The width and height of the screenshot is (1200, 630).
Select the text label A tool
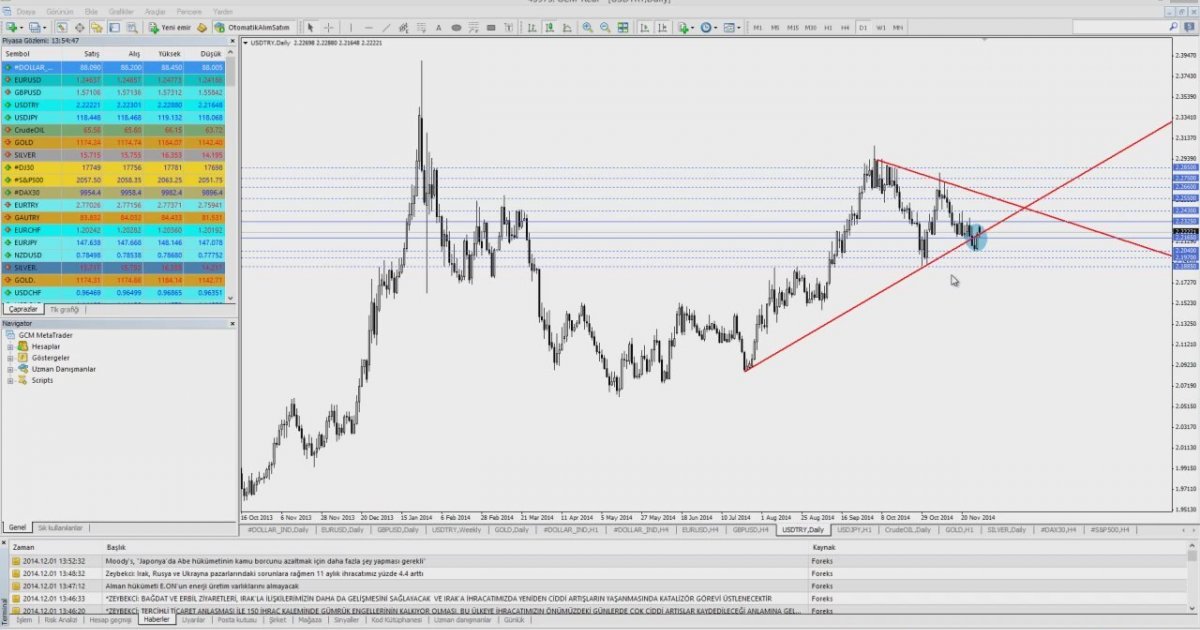438,28
